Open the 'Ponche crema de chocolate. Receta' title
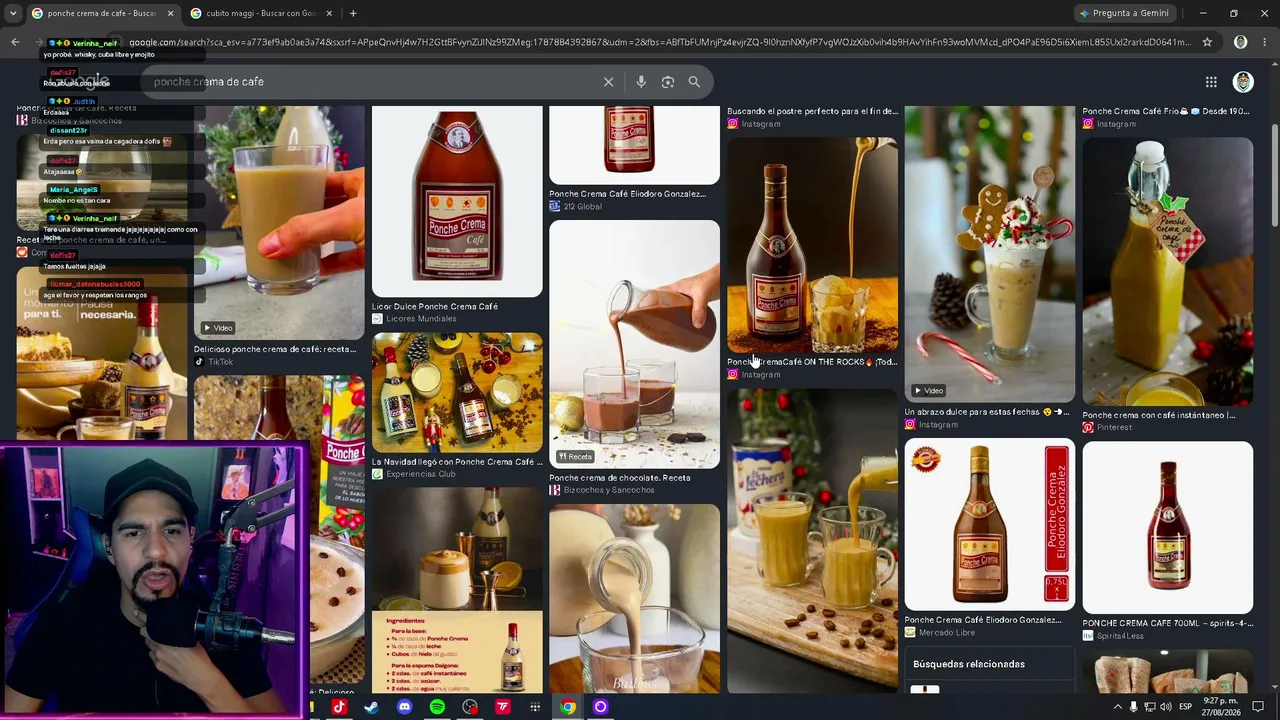 (x=620, y=478)
